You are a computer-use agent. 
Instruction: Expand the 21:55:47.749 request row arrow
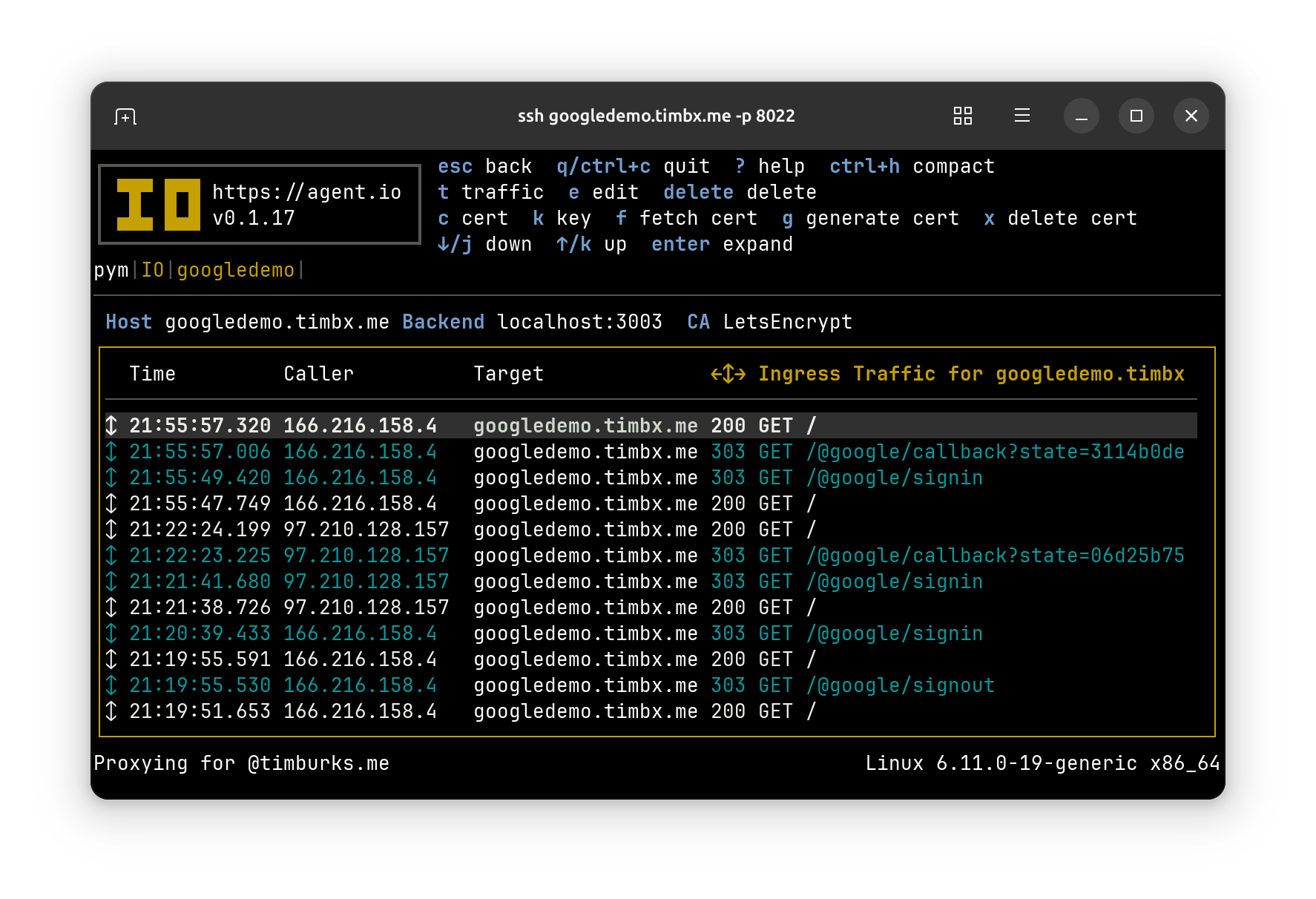point(111,504)
